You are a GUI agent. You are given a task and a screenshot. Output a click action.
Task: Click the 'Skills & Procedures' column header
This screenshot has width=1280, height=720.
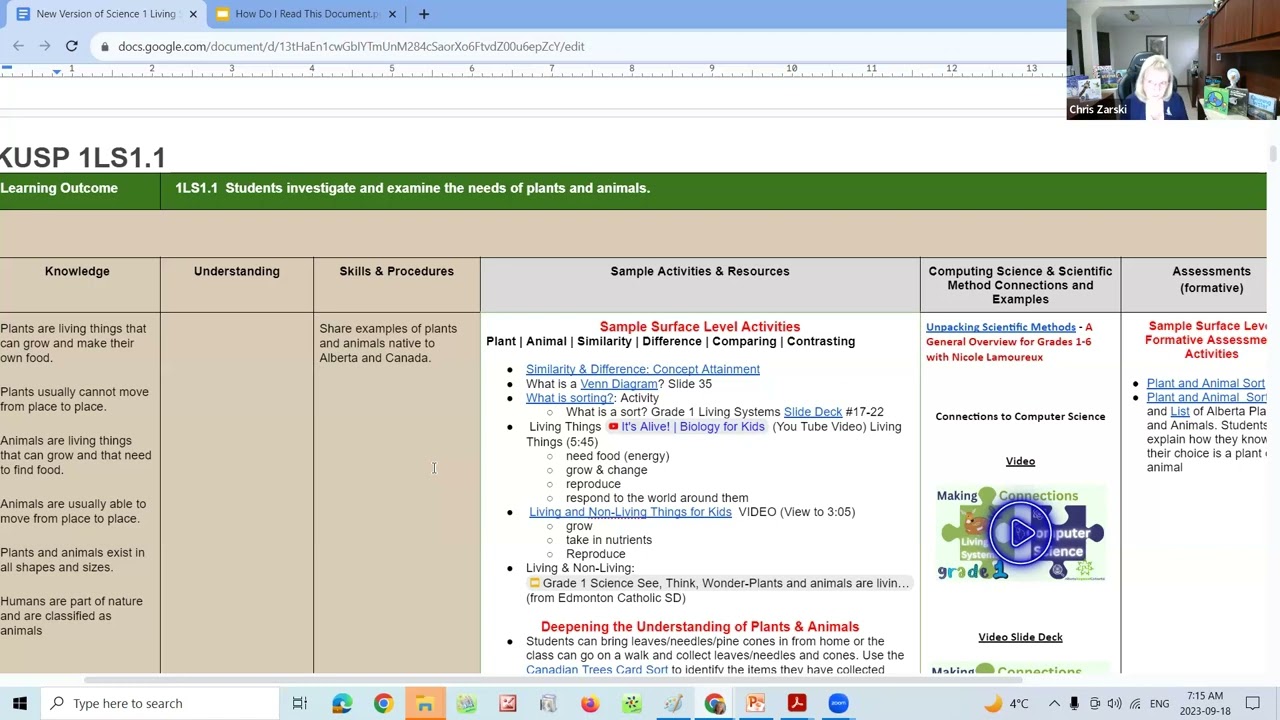[x=396, y=271]
